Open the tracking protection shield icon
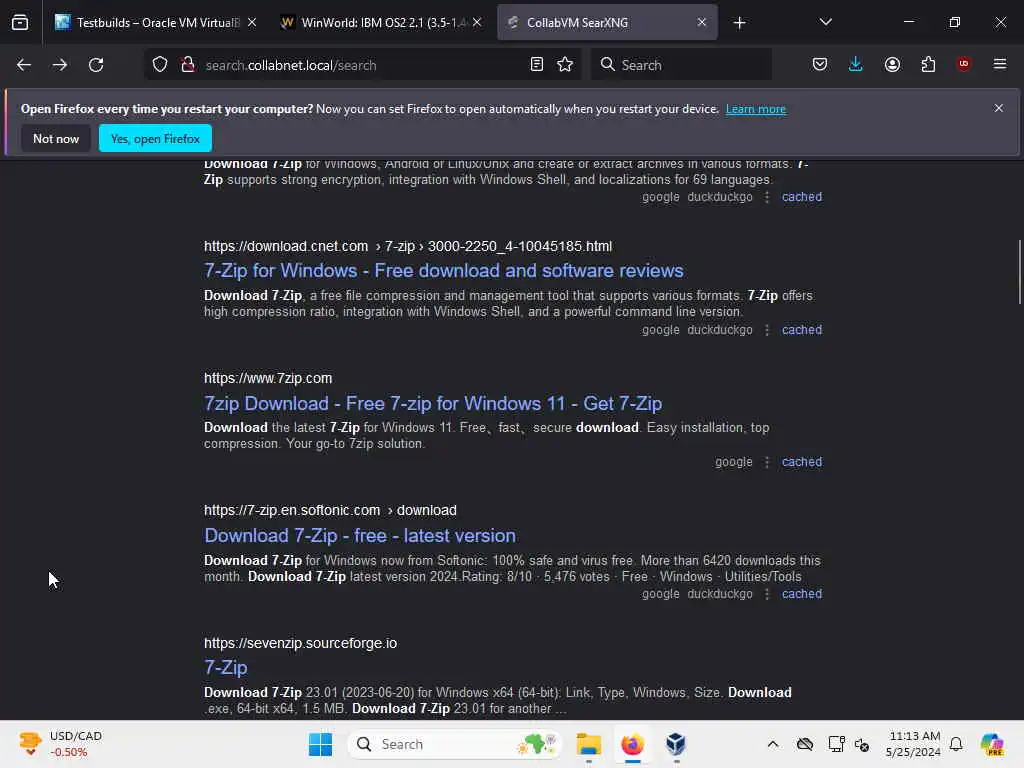The image size is (1024, 768). (160, 65)
